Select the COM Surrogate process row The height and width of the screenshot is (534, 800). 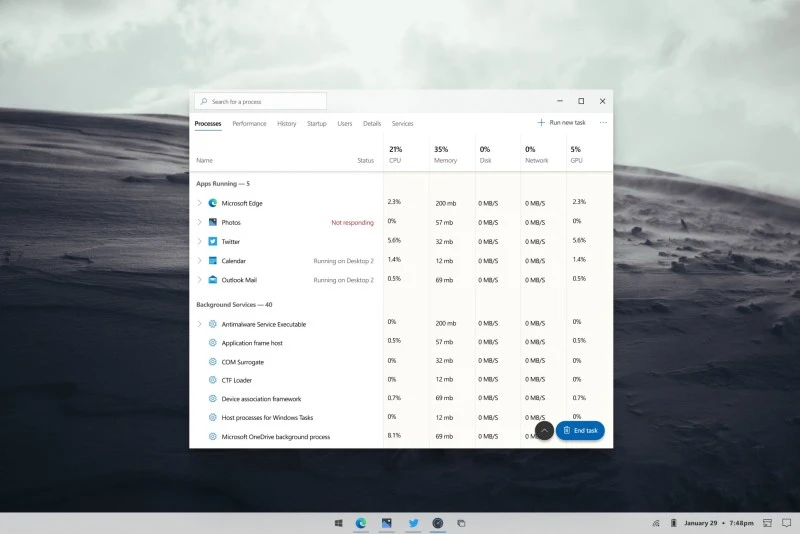pyautogui.click(x=243, y=362)
